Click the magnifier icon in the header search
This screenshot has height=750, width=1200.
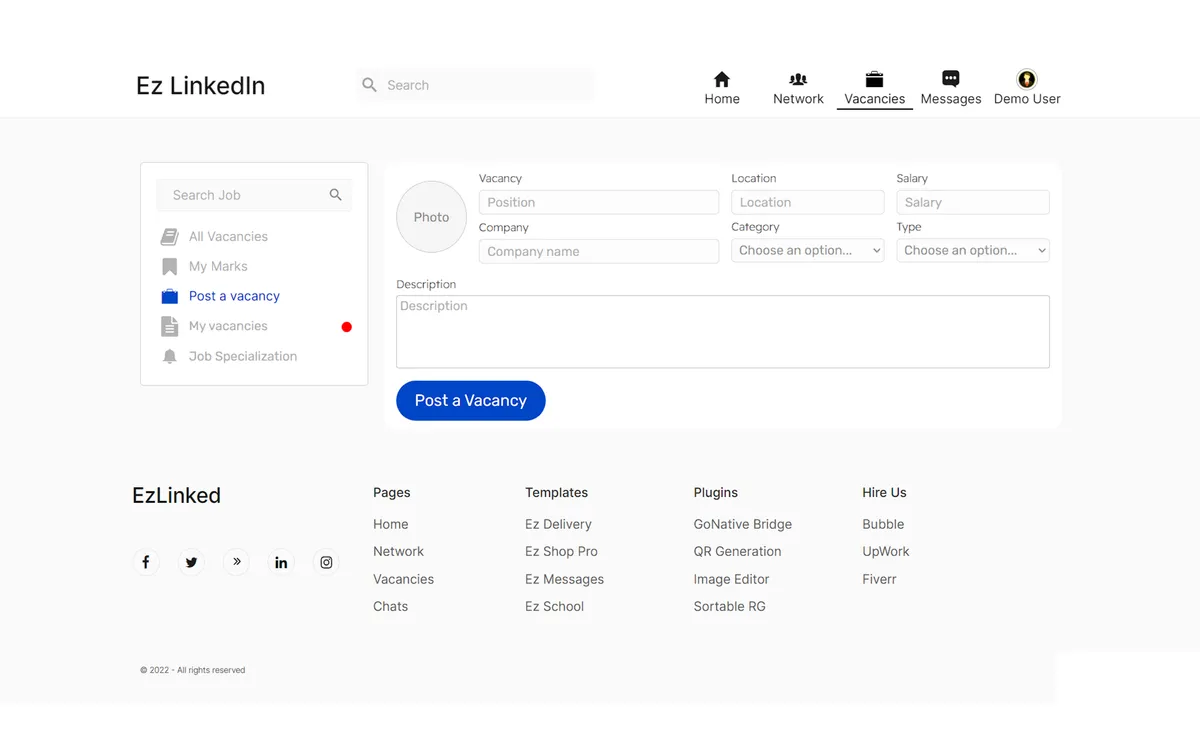tap(370, 85)
